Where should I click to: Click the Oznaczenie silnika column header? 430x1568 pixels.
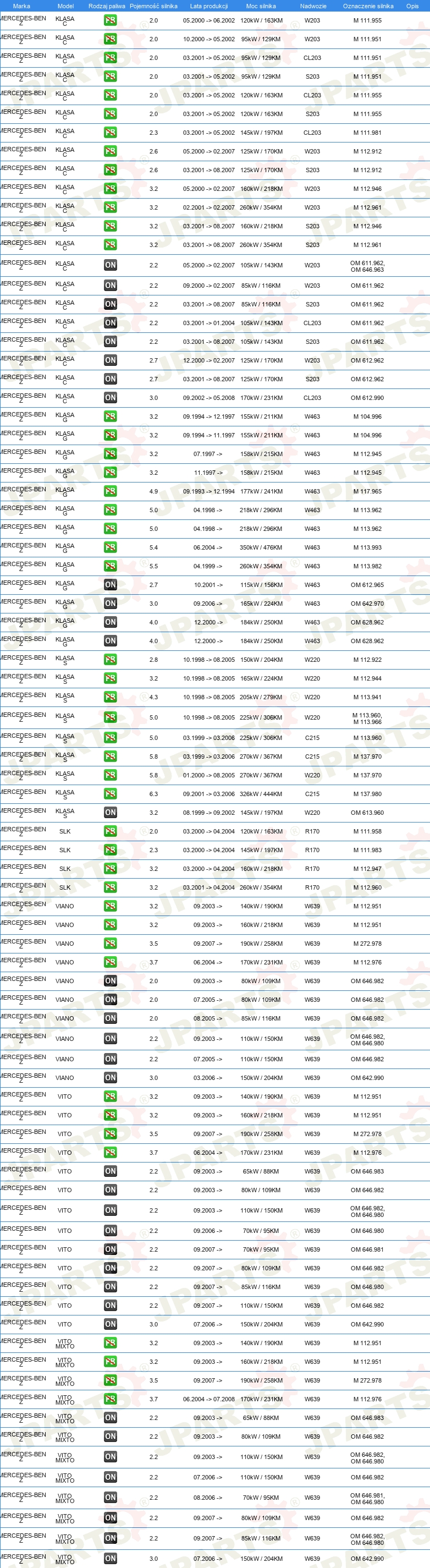(368, 6)
